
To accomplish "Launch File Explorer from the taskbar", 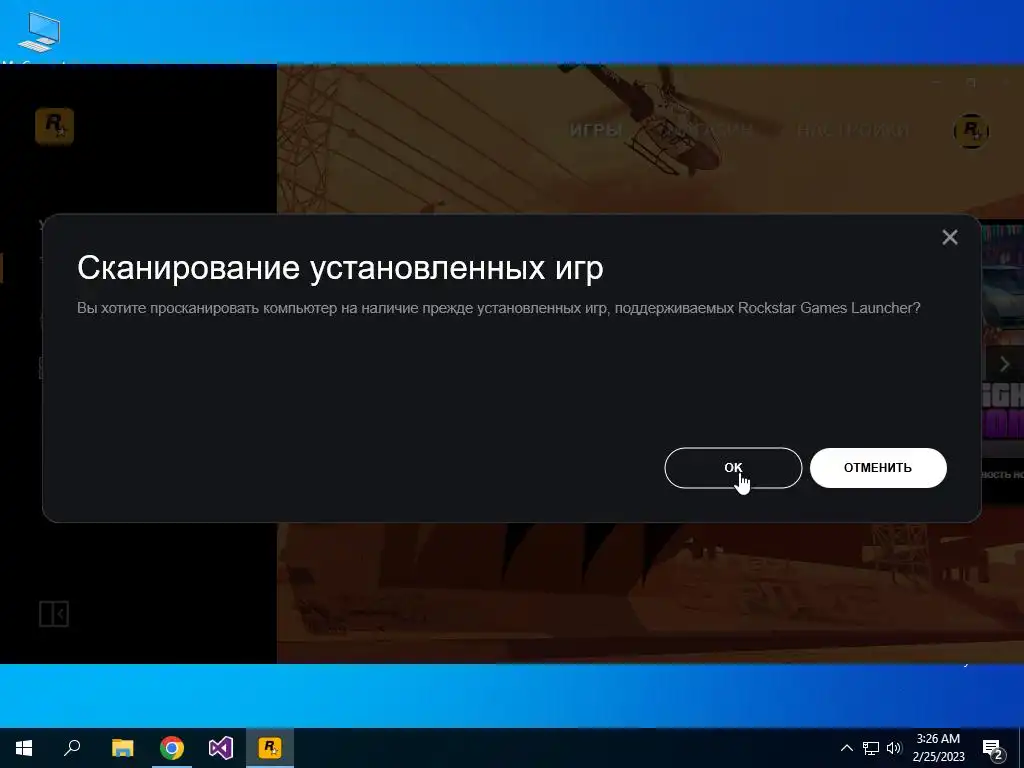I will point(122,748).
